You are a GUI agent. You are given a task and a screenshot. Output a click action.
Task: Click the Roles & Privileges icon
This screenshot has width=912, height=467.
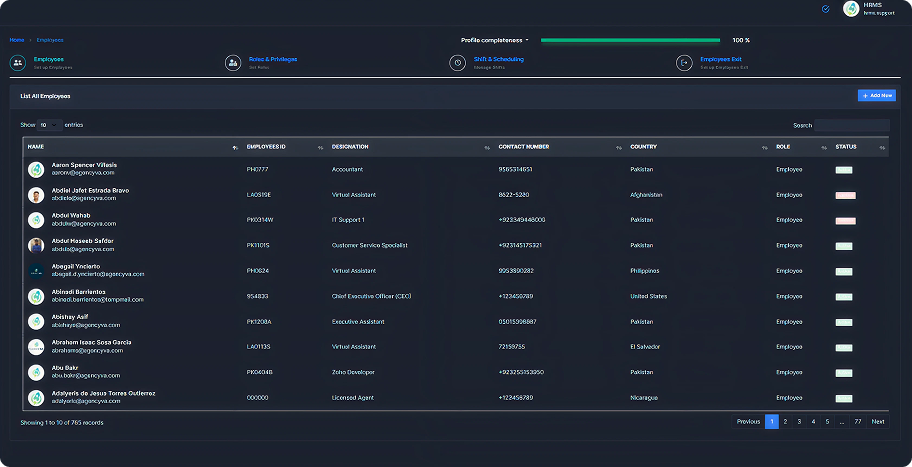(x=233, y=62)
